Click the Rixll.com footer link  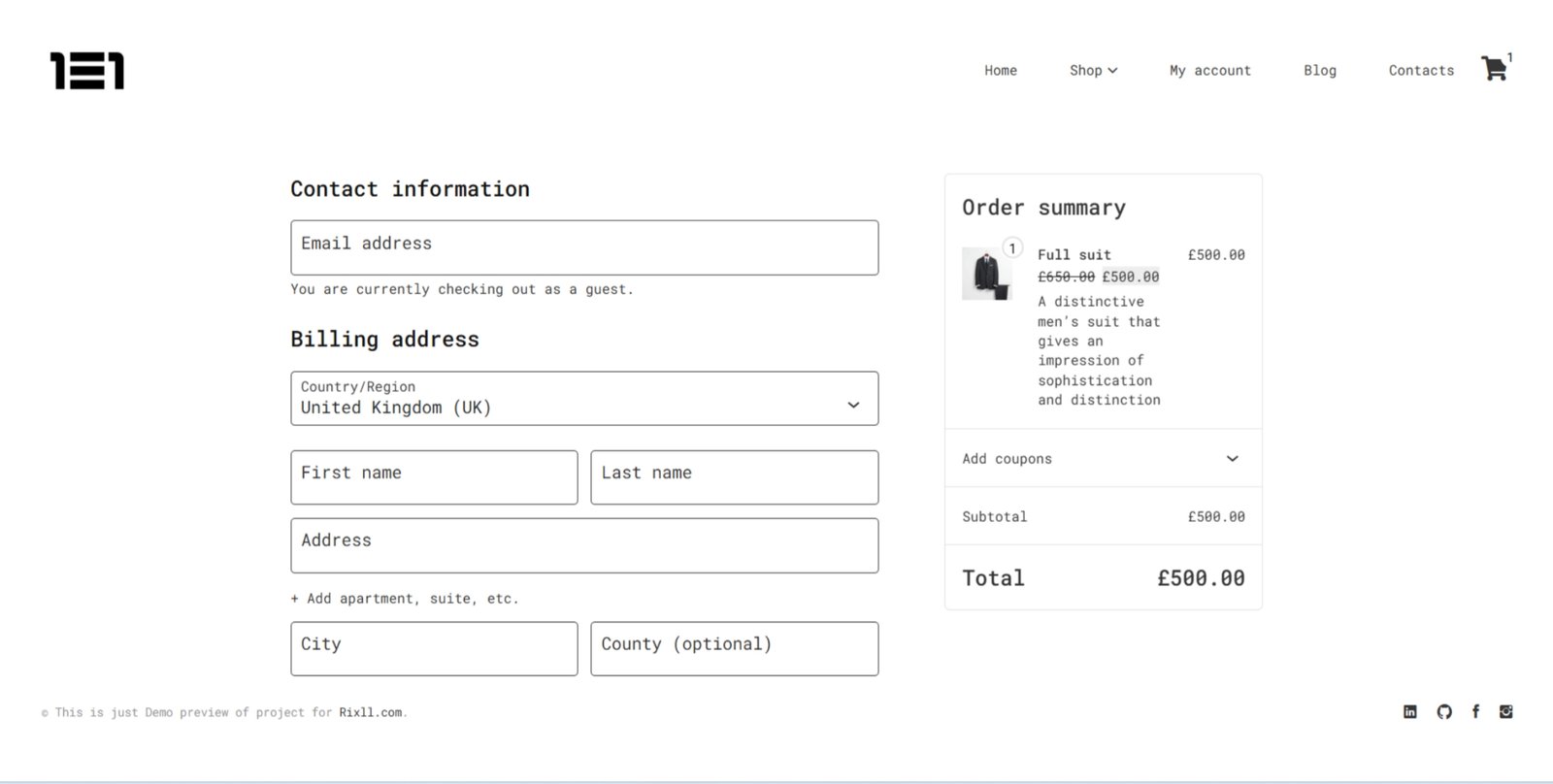tap(370, 712)
